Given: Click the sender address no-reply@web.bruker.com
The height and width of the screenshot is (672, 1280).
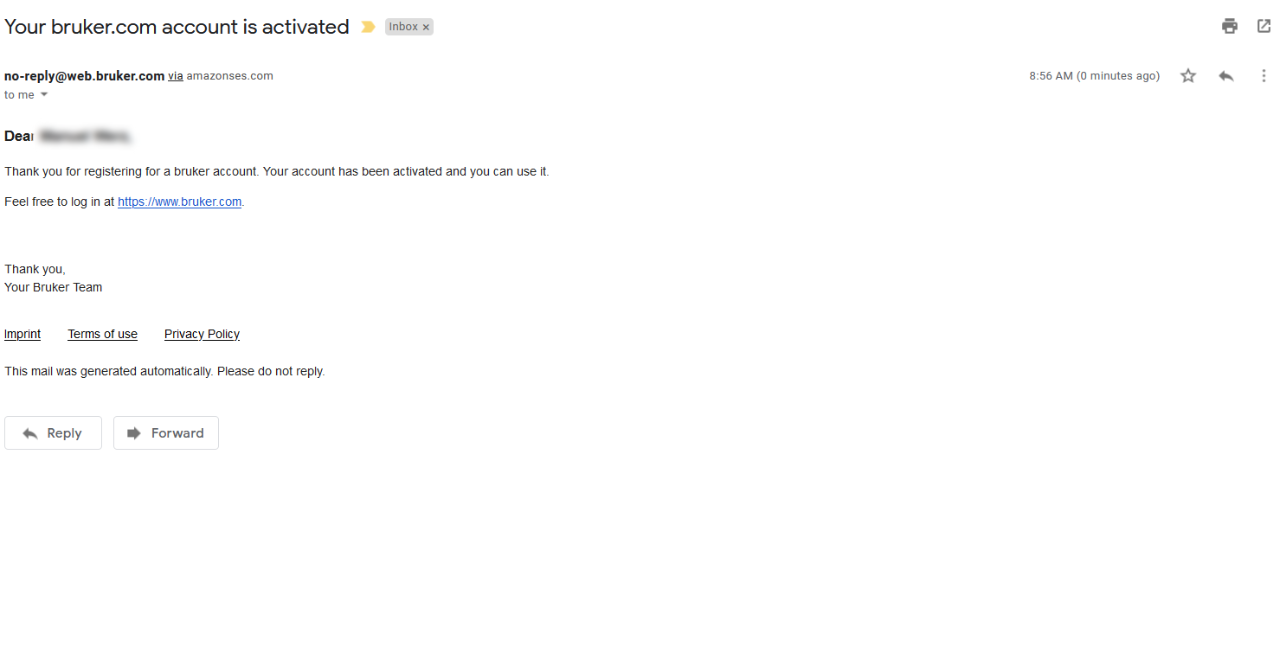Looking at the screenshot, I should (84, 76).
